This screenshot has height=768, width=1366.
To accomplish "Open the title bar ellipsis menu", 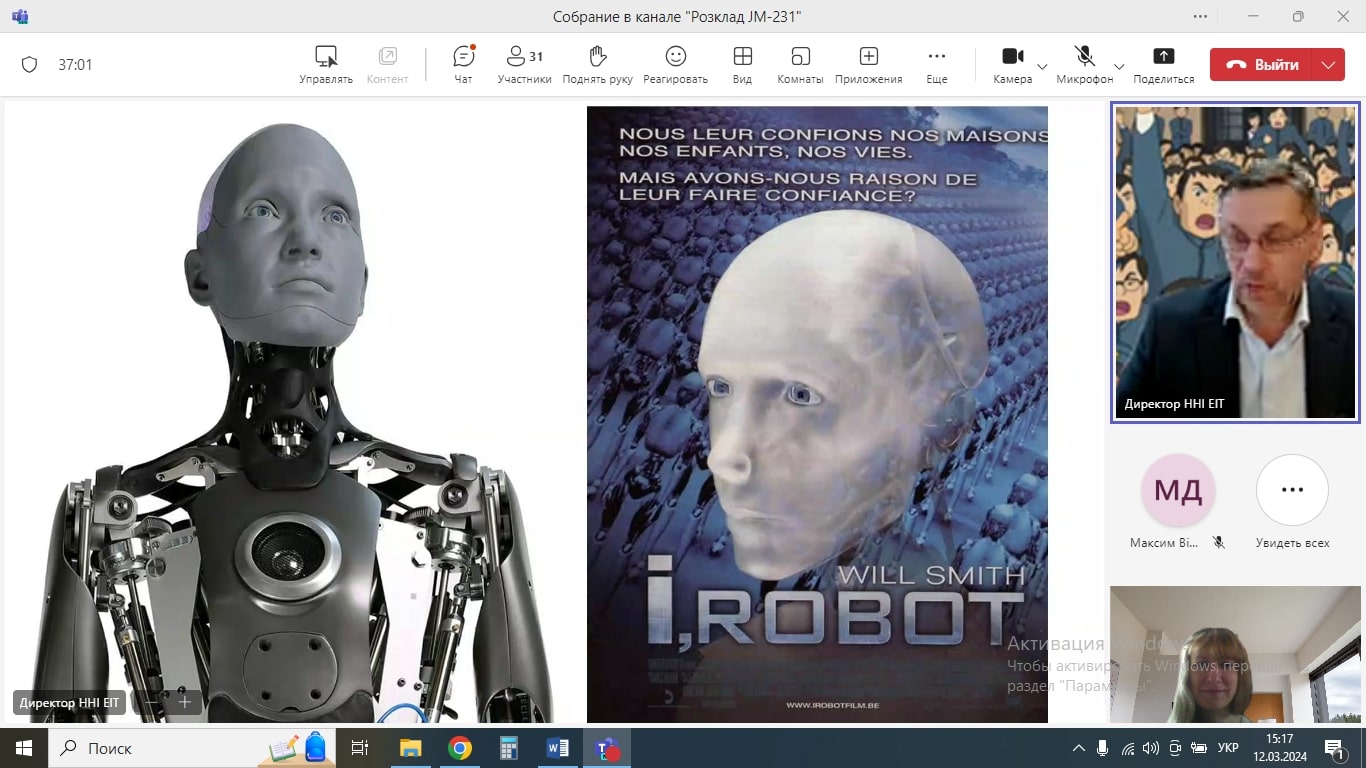I will [x=1200, y=16].
